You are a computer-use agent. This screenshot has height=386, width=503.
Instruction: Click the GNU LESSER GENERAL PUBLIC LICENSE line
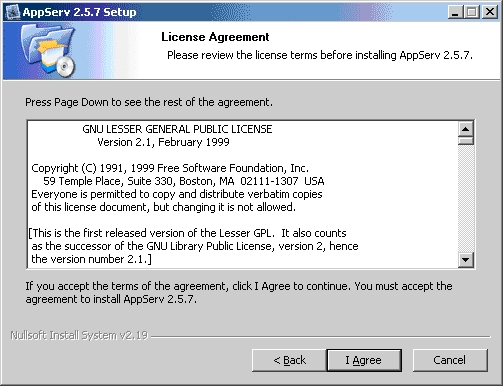(177, 129)
